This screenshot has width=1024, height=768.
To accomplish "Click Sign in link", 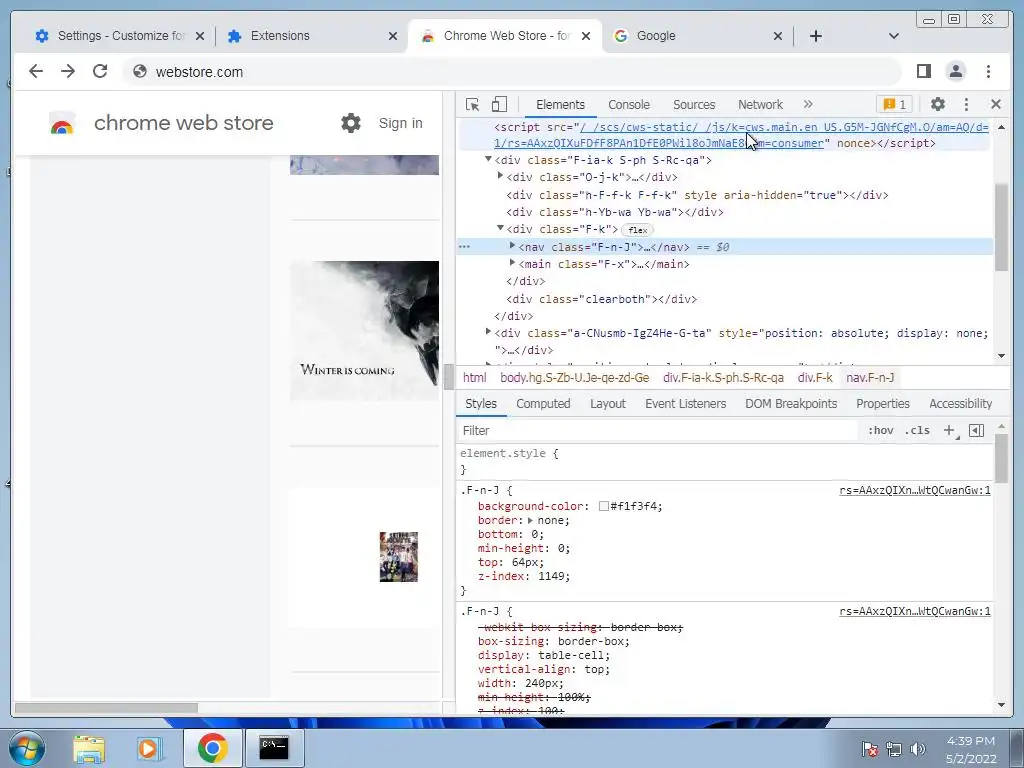I will pyautogui.click(x=400, y=123).
